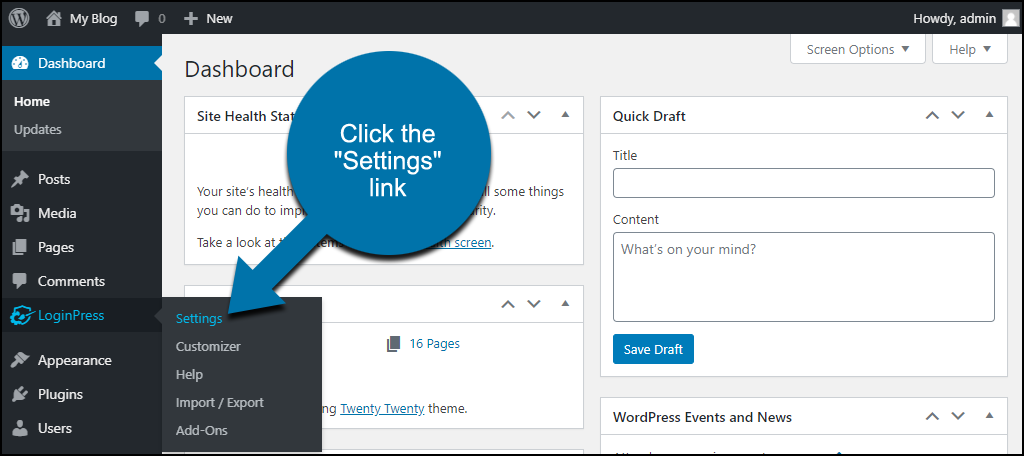1024x456 pixels.
Task: Focus the Quick Draft Title field
Action: click(804, 183)
